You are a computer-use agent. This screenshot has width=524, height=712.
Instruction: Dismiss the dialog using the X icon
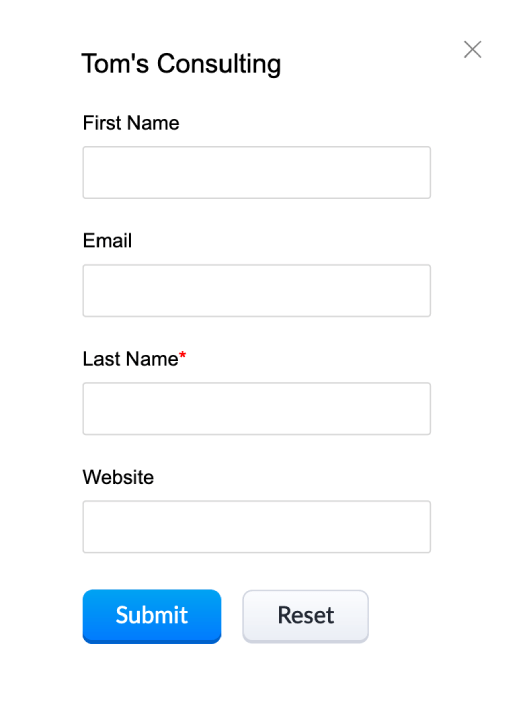pos(472,49)
